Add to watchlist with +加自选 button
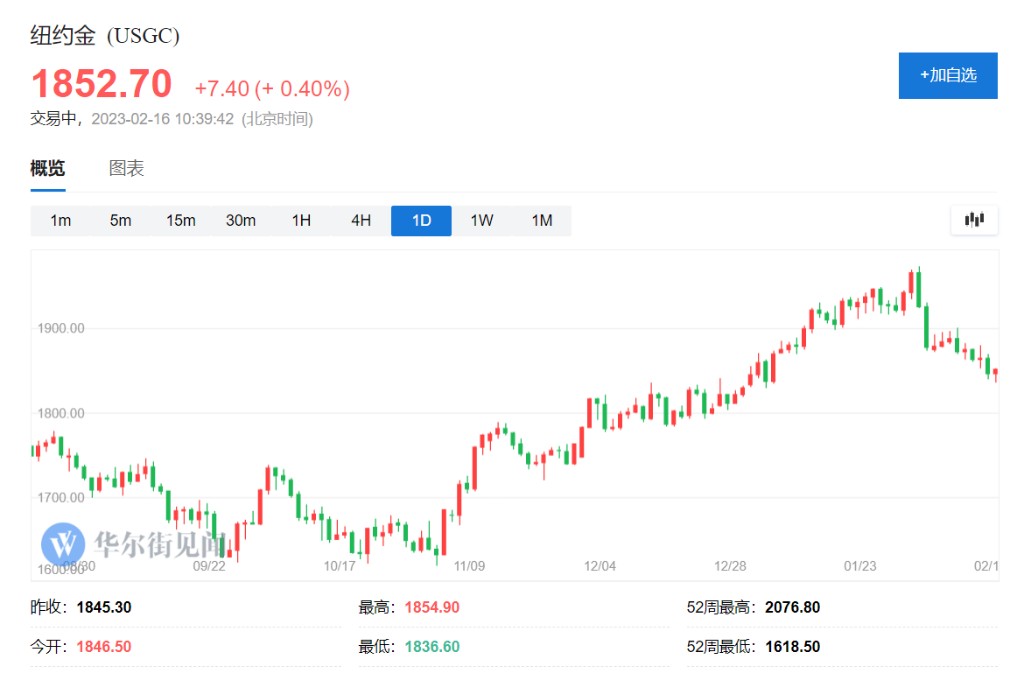Screen dimensions: 1024x684 click(x=948, y=75)
